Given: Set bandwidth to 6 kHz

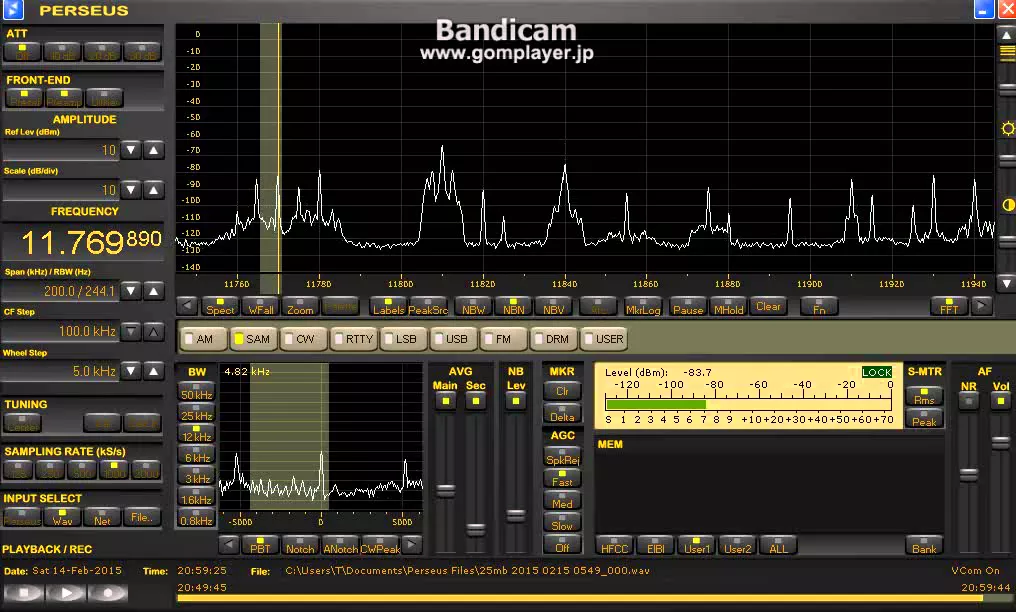Looking at the screenshot, I should [196, 455].
